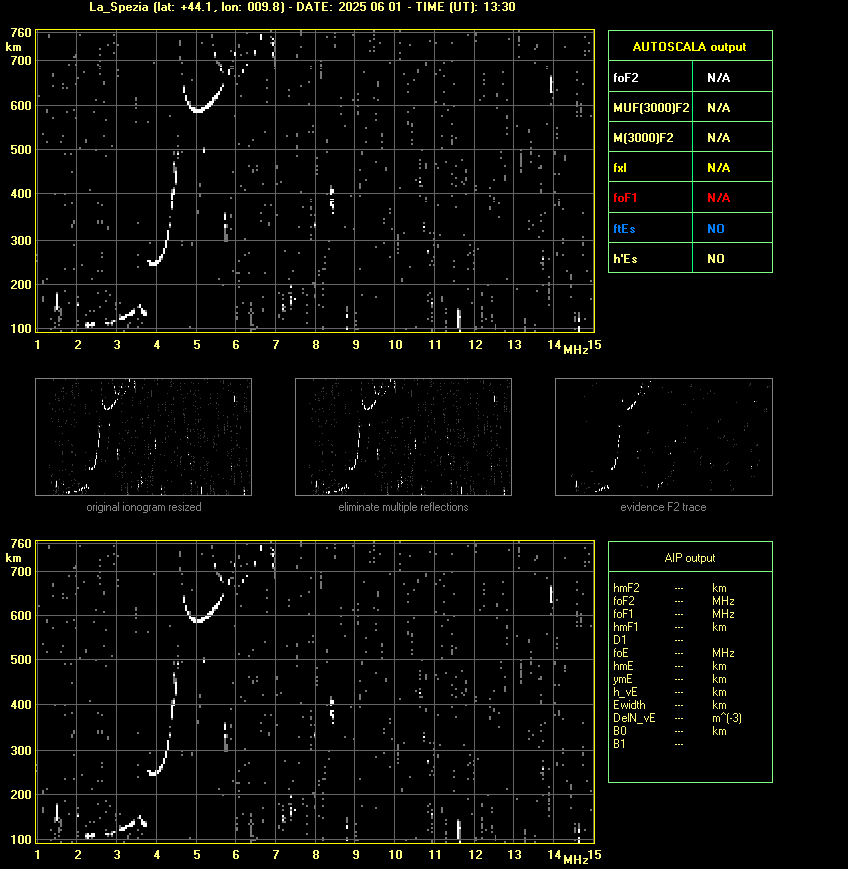Click the m^(-3) unit beside DelN_vE
The width and height of the screenshot is (848, 869).
[727, 718]
